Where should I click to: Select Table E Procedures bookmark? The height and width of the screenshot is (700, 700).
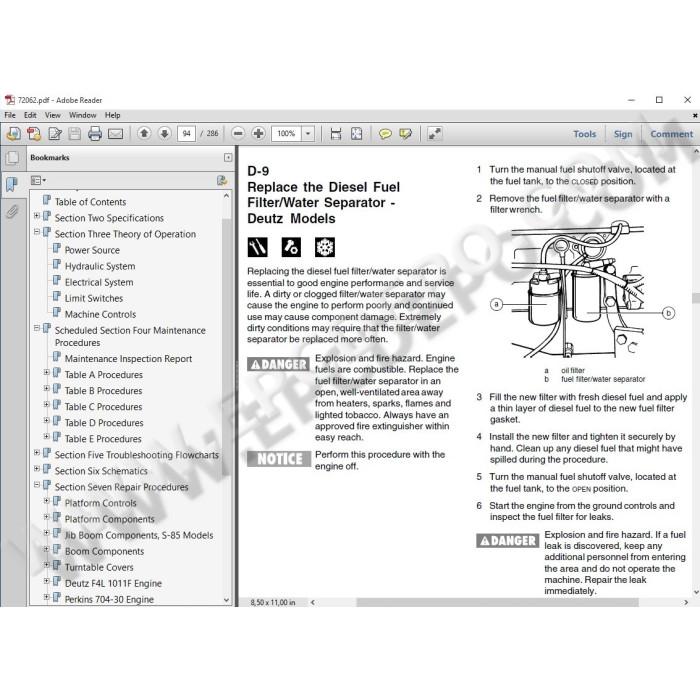tap(103, 439)
